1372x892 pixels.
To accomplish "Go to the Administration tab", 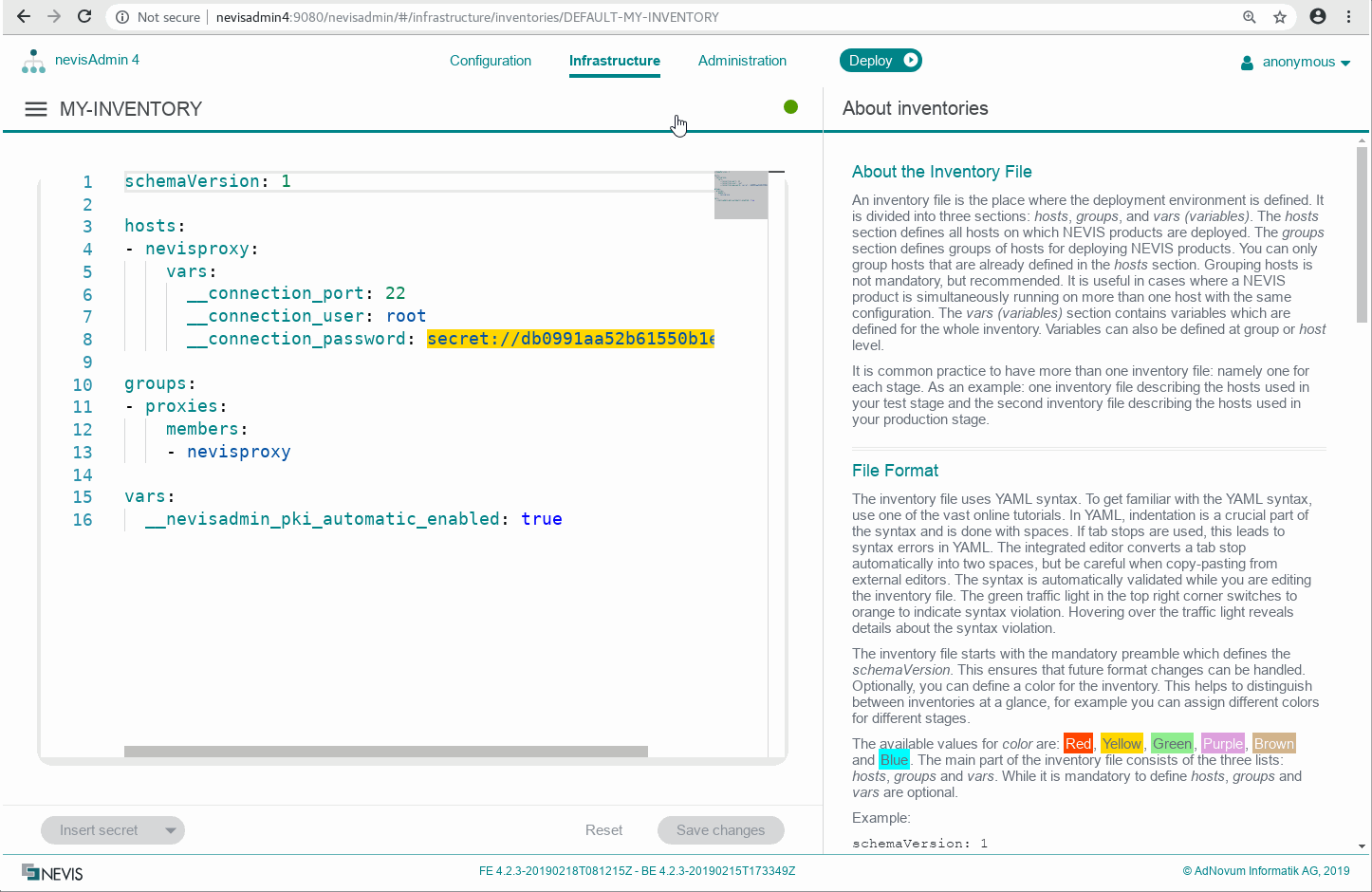I will click(742, 61).
